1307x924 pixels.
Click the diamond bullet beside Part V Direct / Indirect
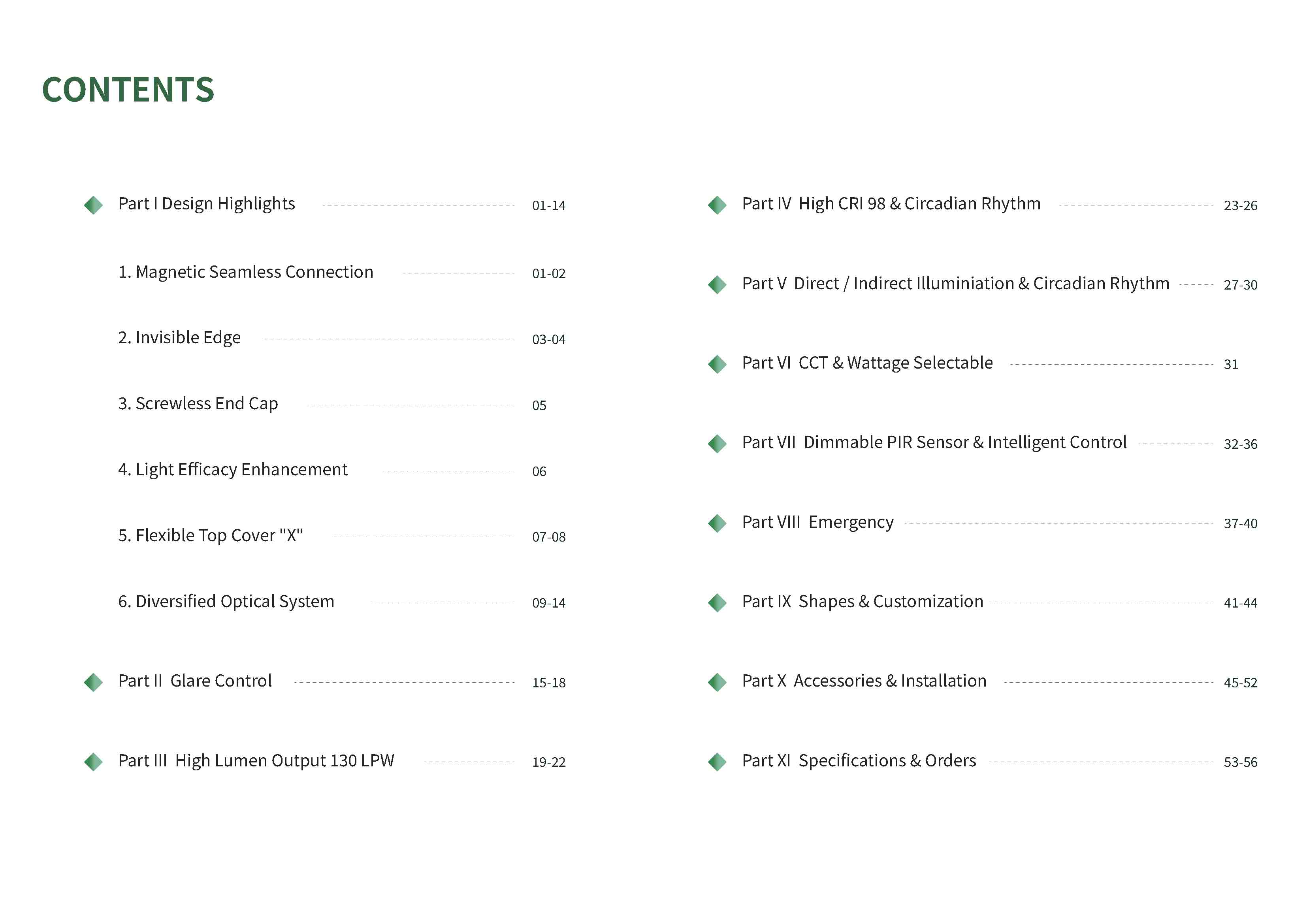(717, 285)
